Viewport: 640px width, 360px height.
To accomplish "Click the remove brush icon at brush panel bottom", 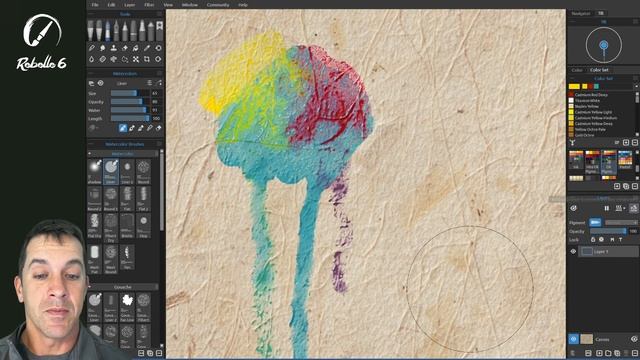I will tap(159, 353).
